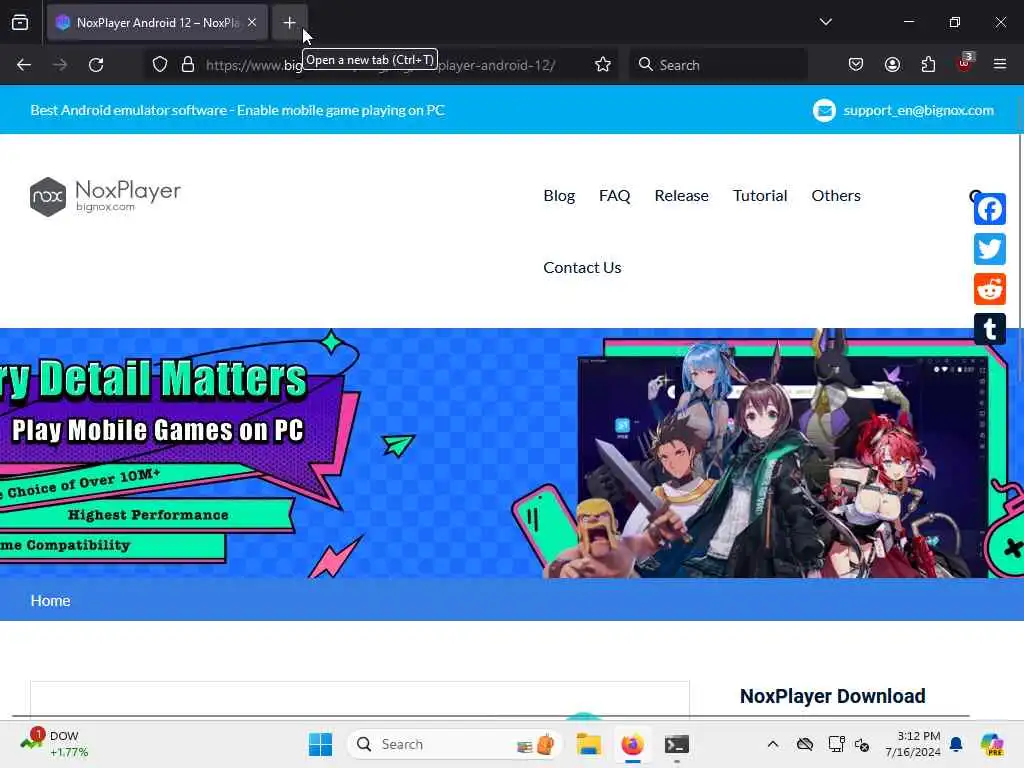Share page on Tumblr
Image resolution: width=1024 pixels, height=768 pixels.
(x=989, y=328)
